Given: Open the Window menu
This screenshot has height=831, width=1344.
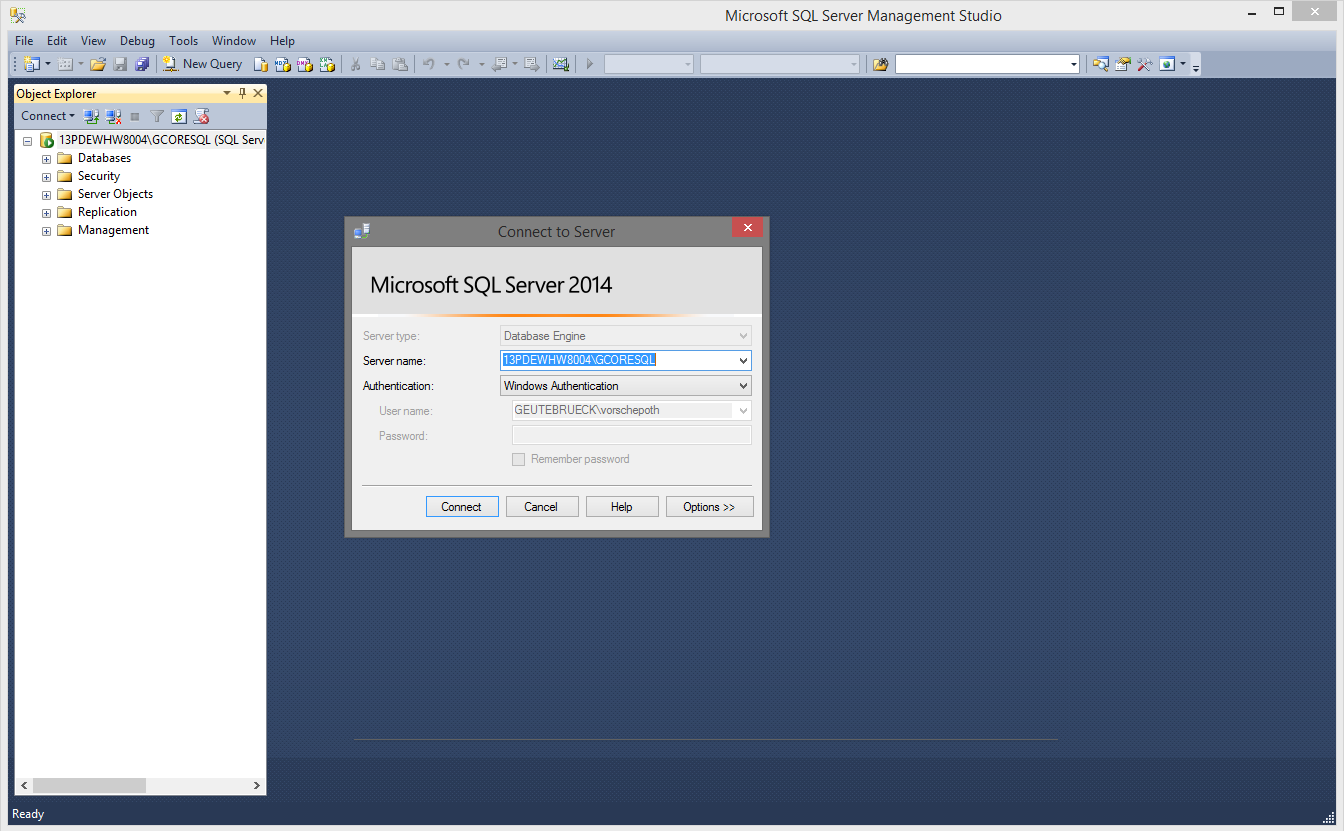Looking at the screenshot, I should click(x=234, y=41).
